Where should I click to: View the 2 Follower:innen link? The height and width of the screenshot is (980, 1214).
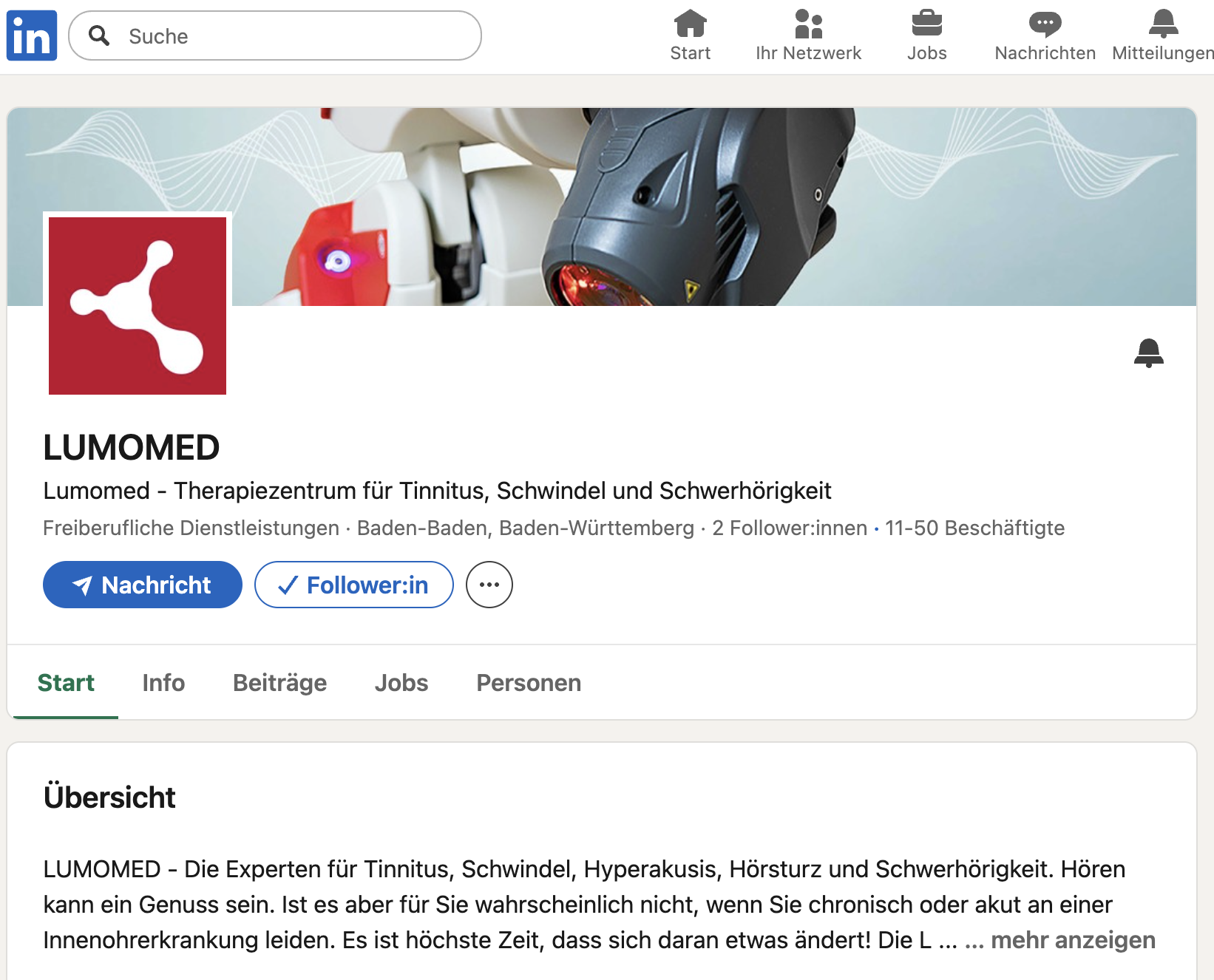tap(787, 528)
